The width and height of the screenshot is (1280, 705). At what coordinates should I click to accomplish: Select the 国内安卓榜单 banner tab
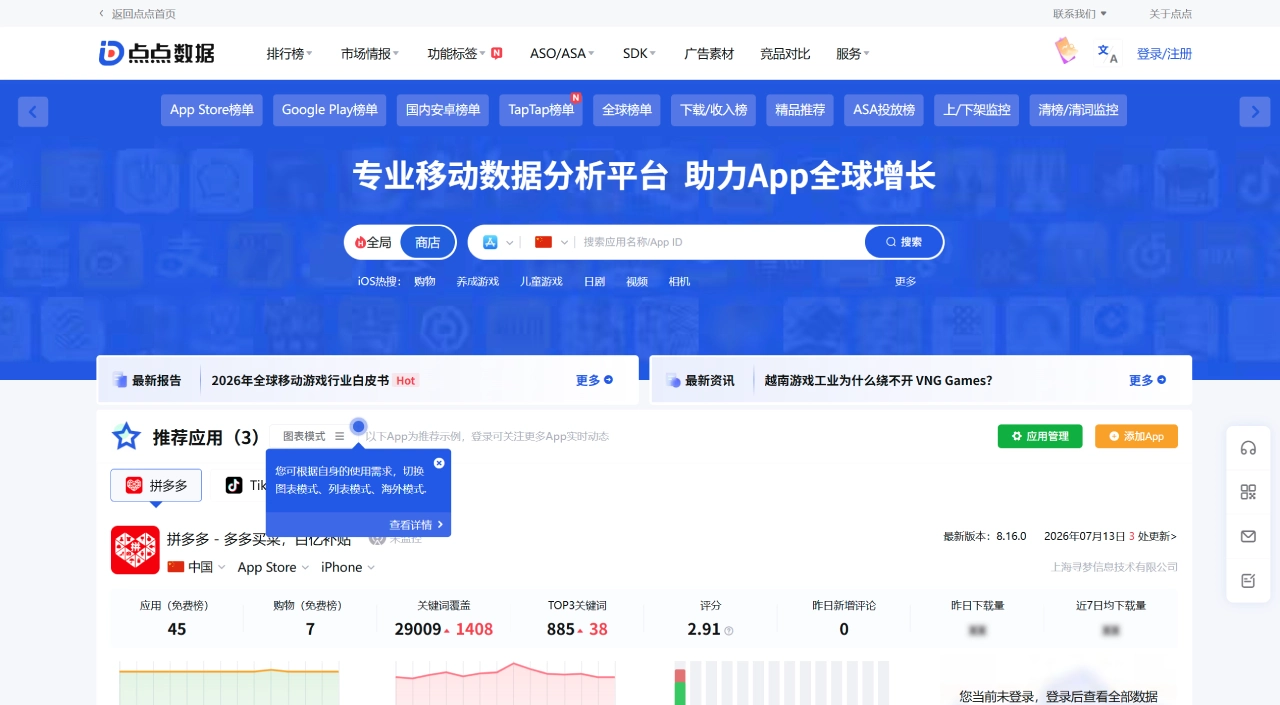pos(443,110)
